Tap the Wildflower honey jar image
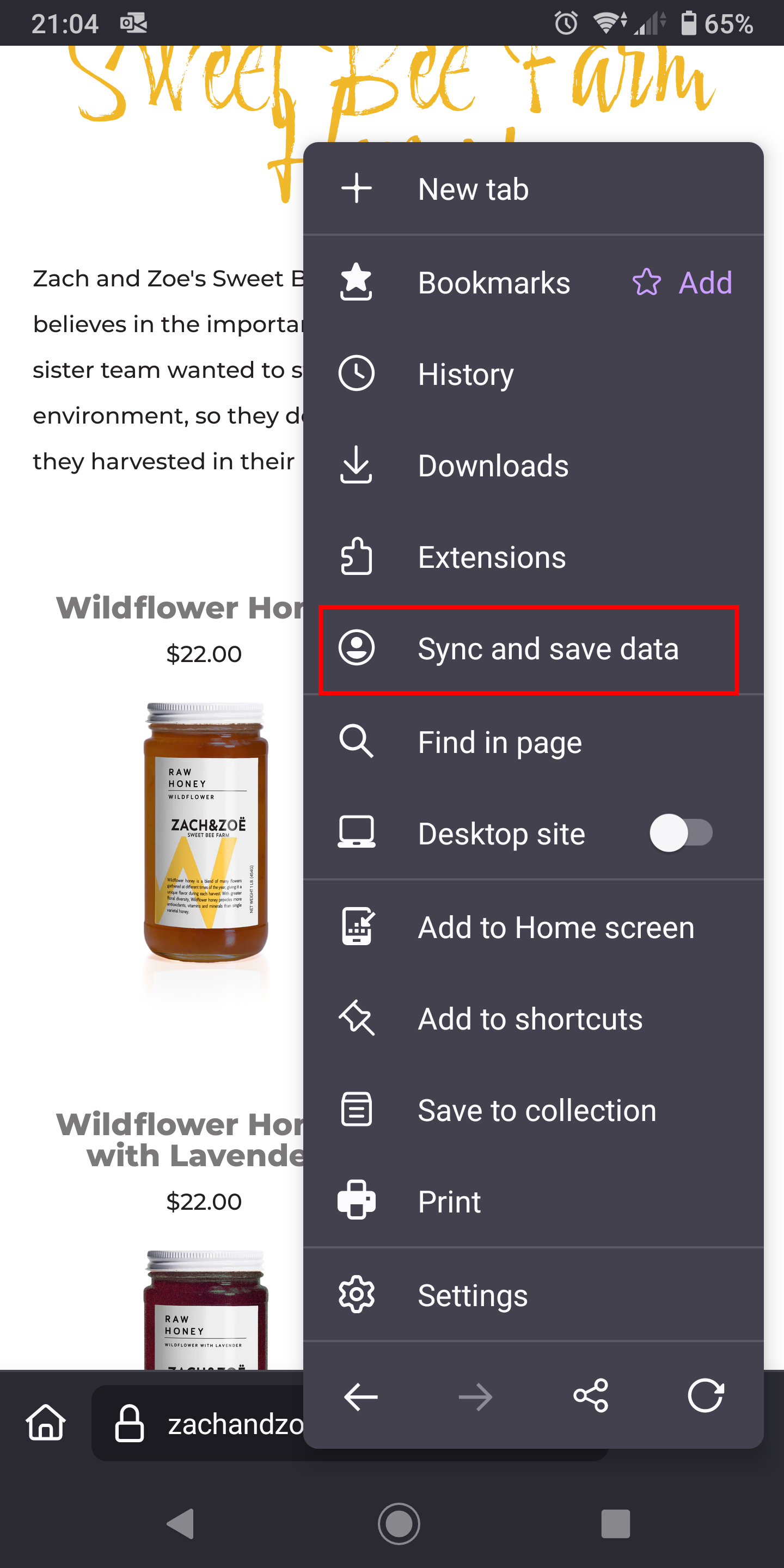 point(206,834)
